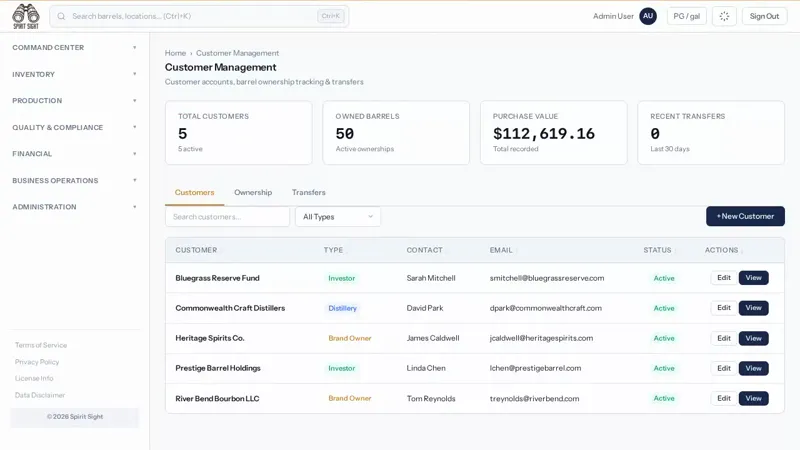Sort by Contact column header
The image size is (800, 450).
point(424,250)
